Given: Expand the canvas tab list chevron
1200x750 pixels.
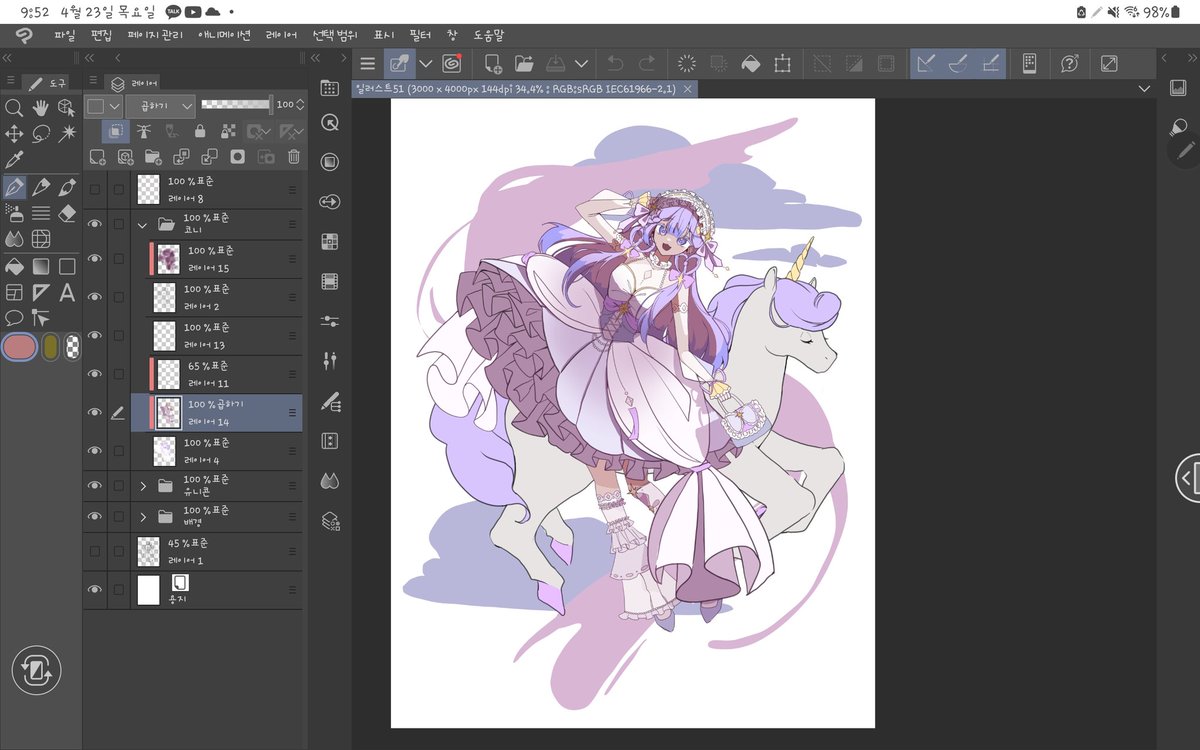Looking at the screenshot, I should pyautogui.click(x=1144, y=89).
